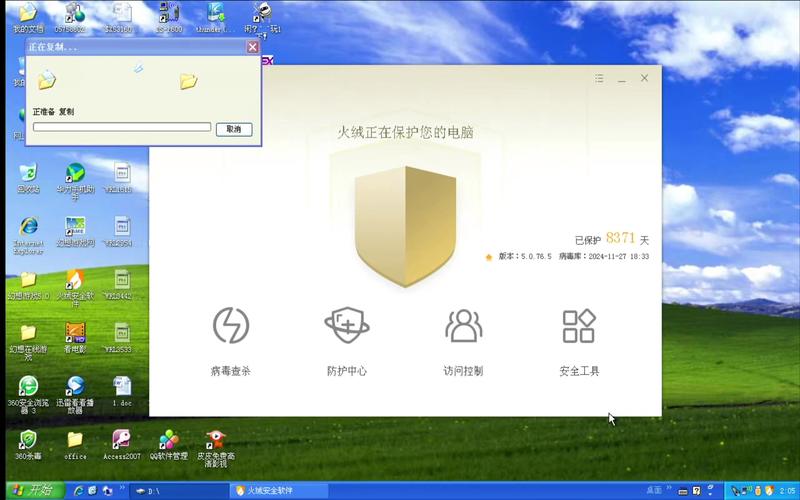Image resolution: width=800 pixels, height=500 pixels.
Task: Open the office folder on desktop
Action: point(75,444)
